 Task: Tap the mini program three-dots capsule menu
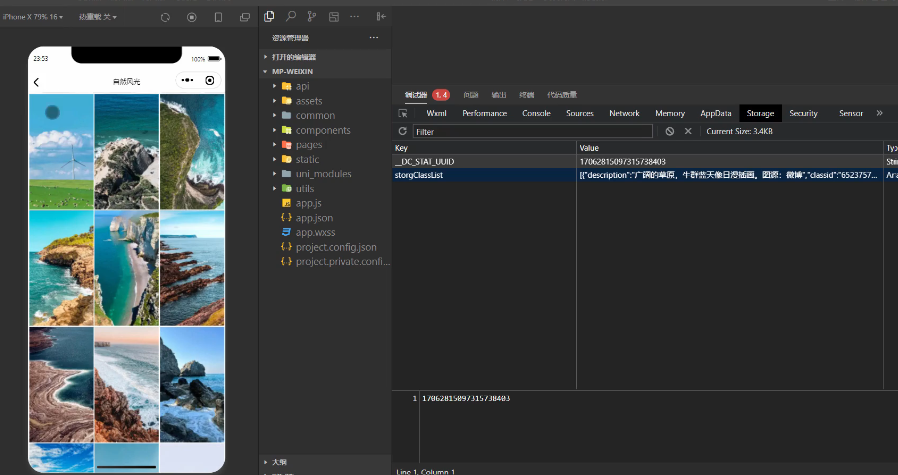tap(187, 80)
